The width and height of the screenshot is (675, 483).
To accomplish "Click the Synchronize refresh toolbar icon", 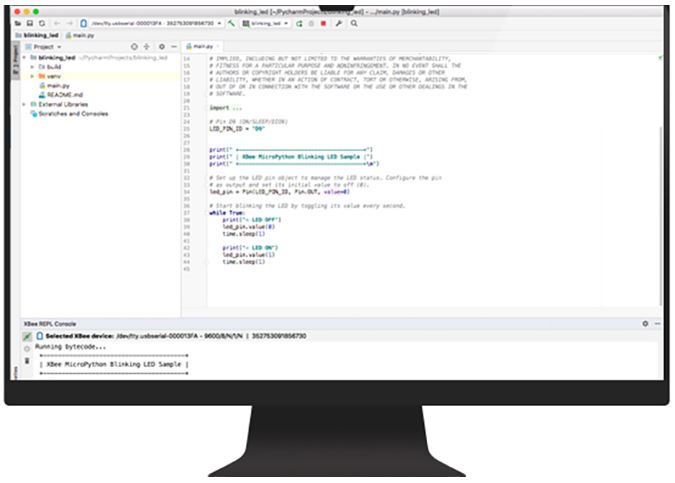I will 42,23.
